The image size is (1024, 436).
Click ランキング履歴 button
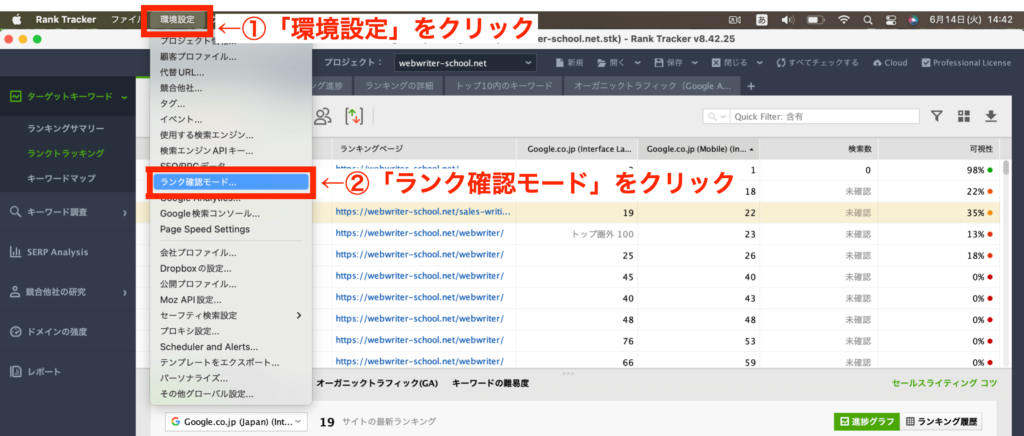[942, 422]
